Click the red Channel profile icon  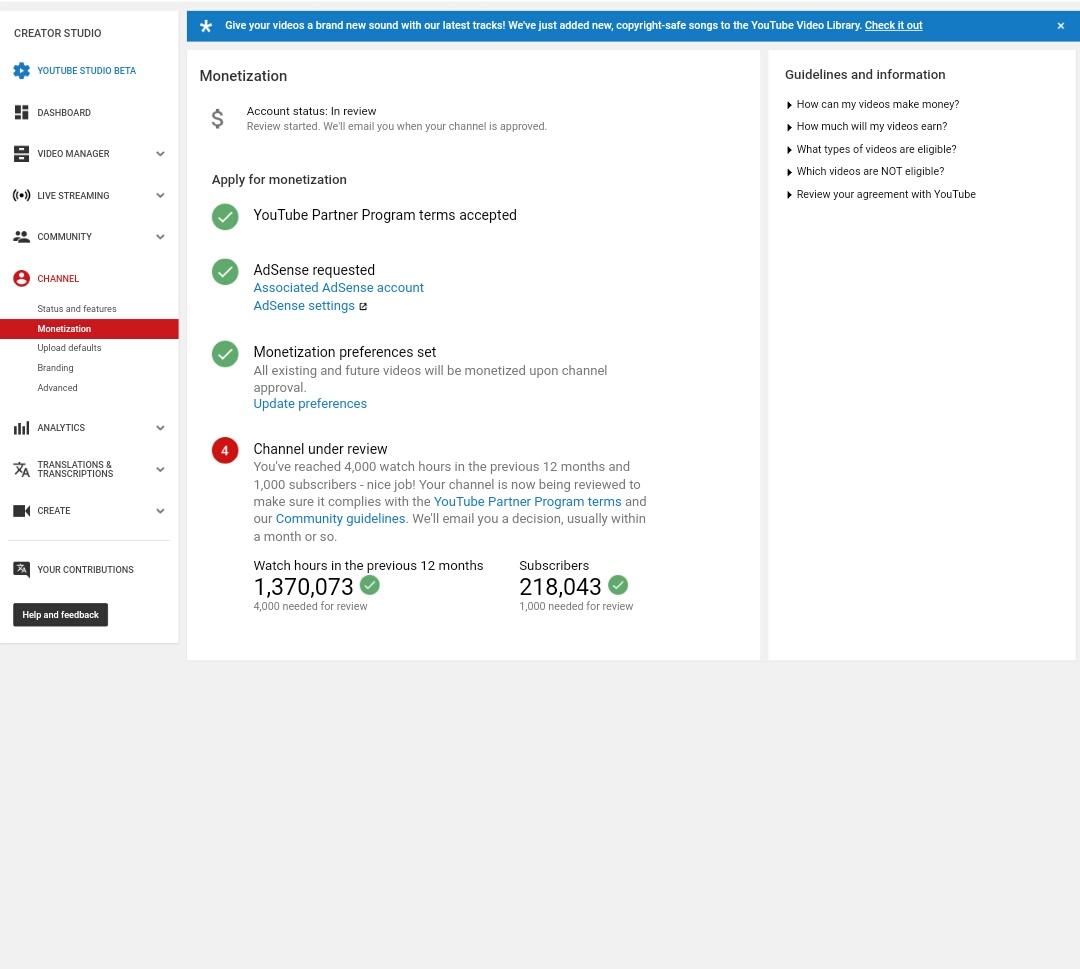coord(21,278)
